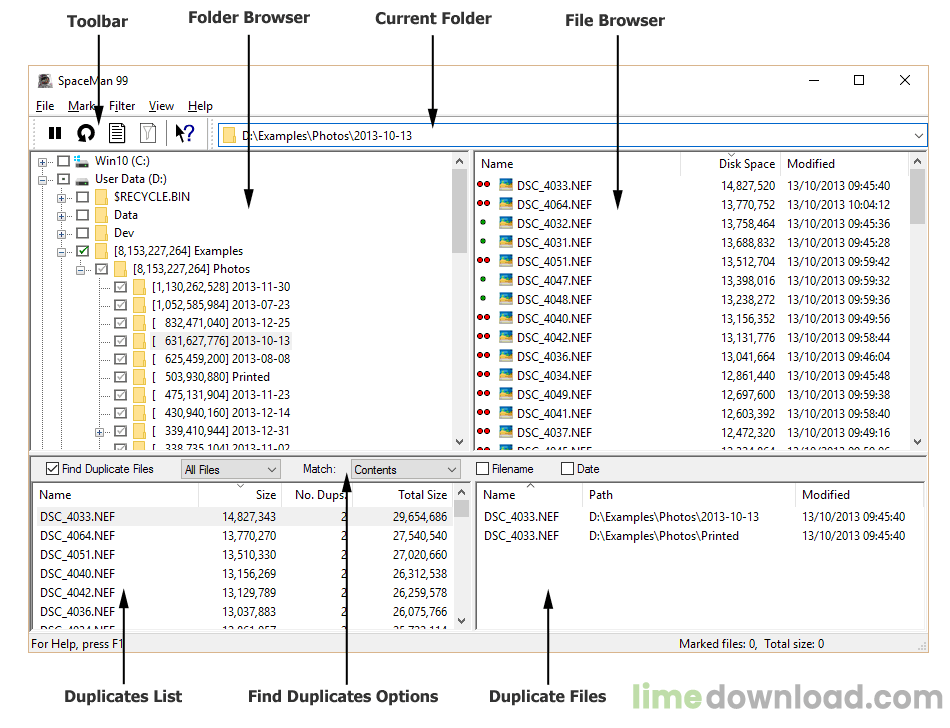950x728 pixels.
Task: Click the folder icon in the current folder box
Action: (229, 135)
